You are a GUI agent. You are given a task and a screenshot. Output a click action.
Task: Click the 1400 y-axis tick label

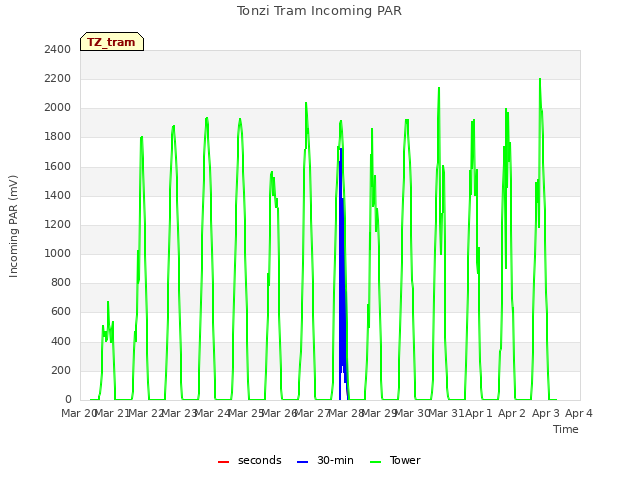point(58,196)
